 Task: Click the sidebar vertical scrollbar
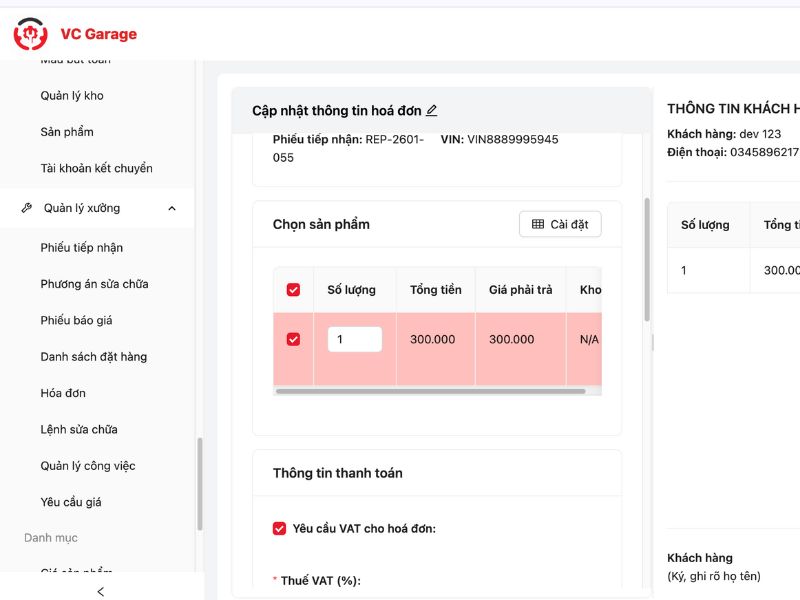click(200, 485)
